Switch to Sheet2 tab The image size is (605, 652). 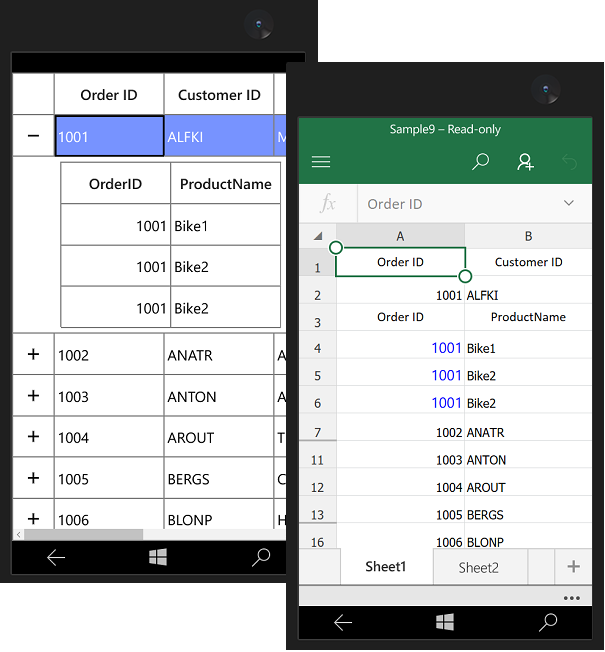click(479, 568)
